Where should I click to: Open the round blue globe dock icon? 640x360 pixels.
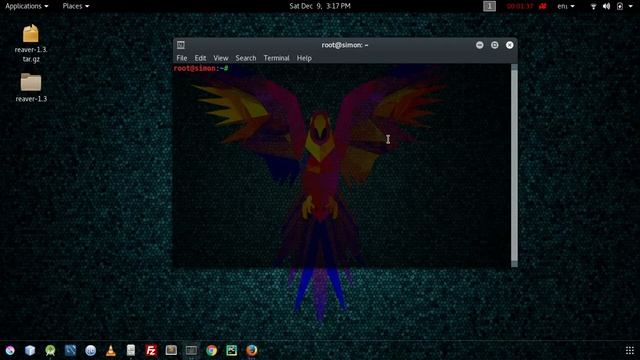[91, 350]
